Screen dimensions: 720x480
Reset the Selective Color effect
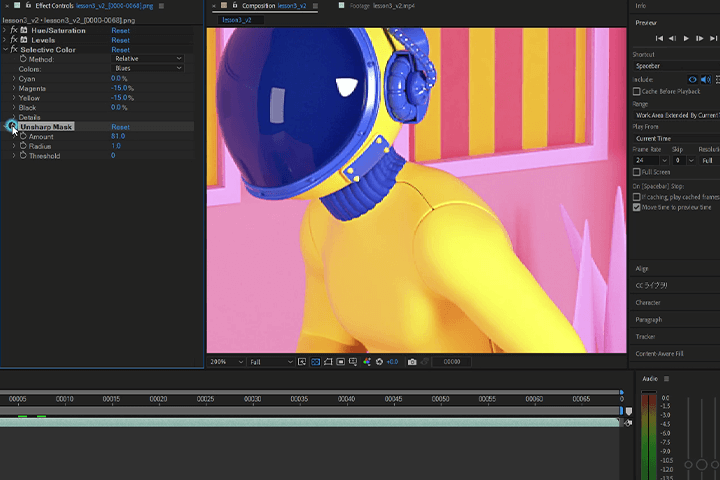click(x=120, y=50)
